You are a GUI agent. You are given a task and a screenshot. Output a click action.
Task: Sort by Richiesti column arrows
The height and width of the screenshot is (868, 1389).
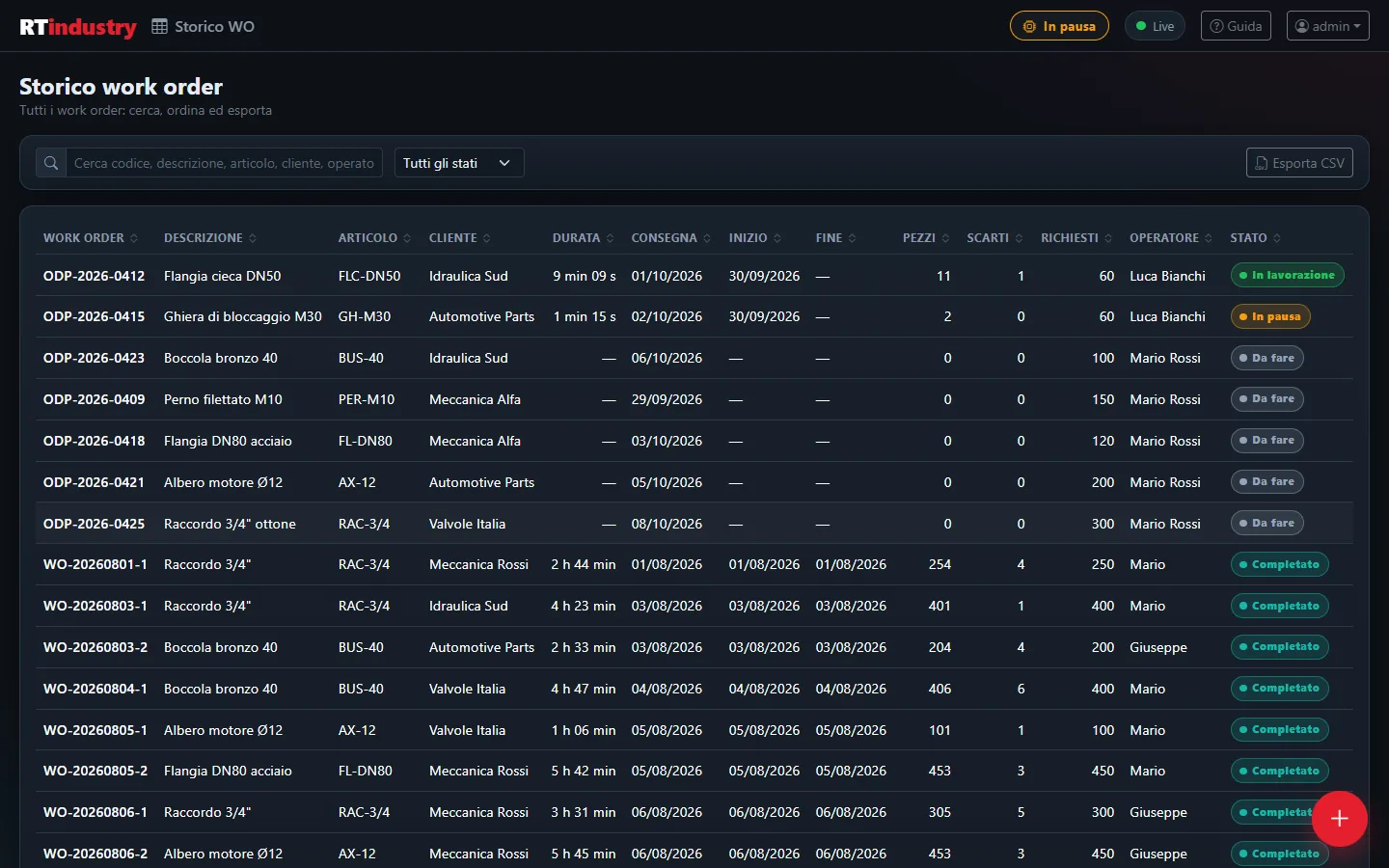(x=1108, y=238)
